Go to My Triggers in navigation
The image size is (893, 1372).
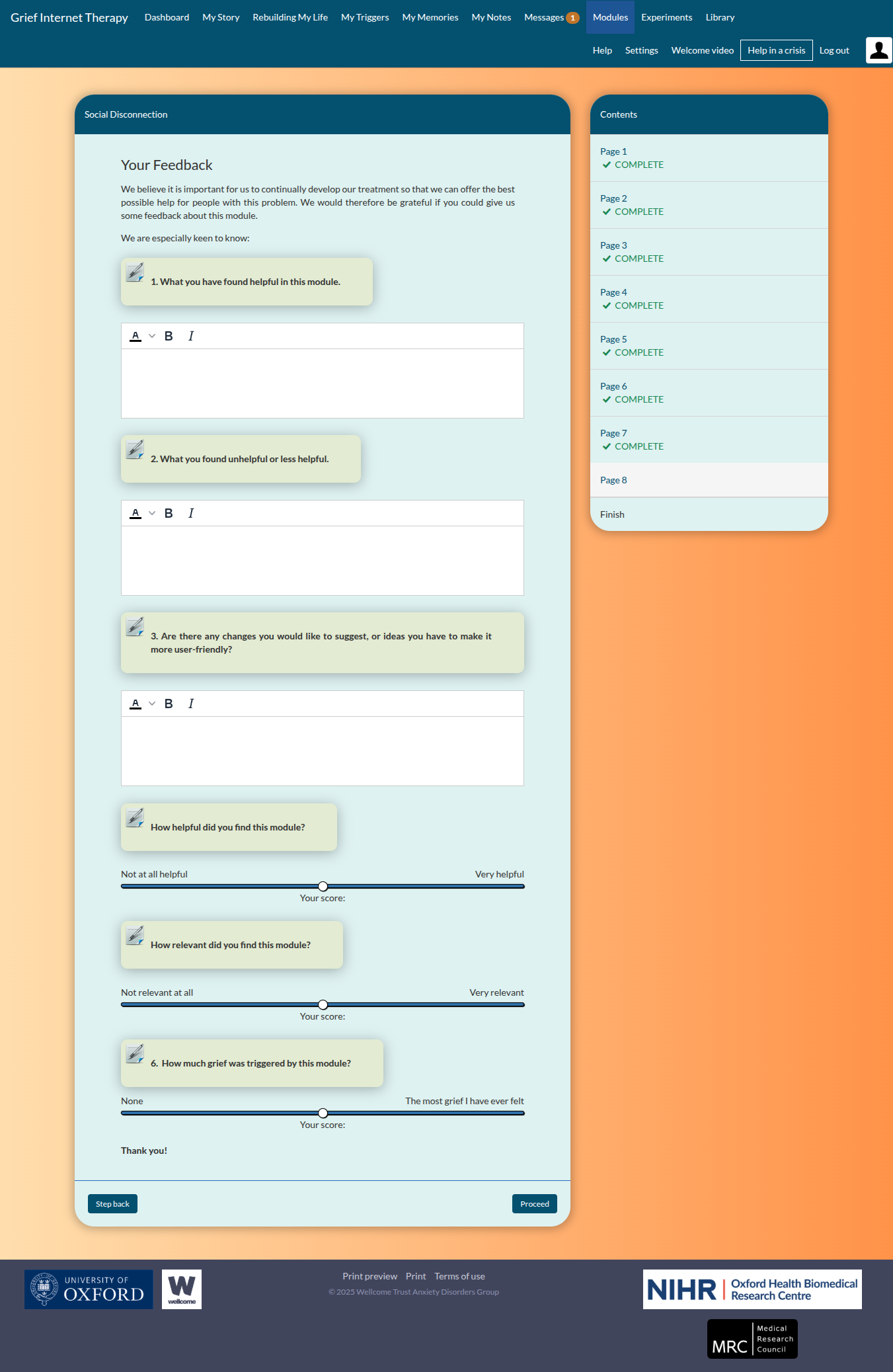365,17
